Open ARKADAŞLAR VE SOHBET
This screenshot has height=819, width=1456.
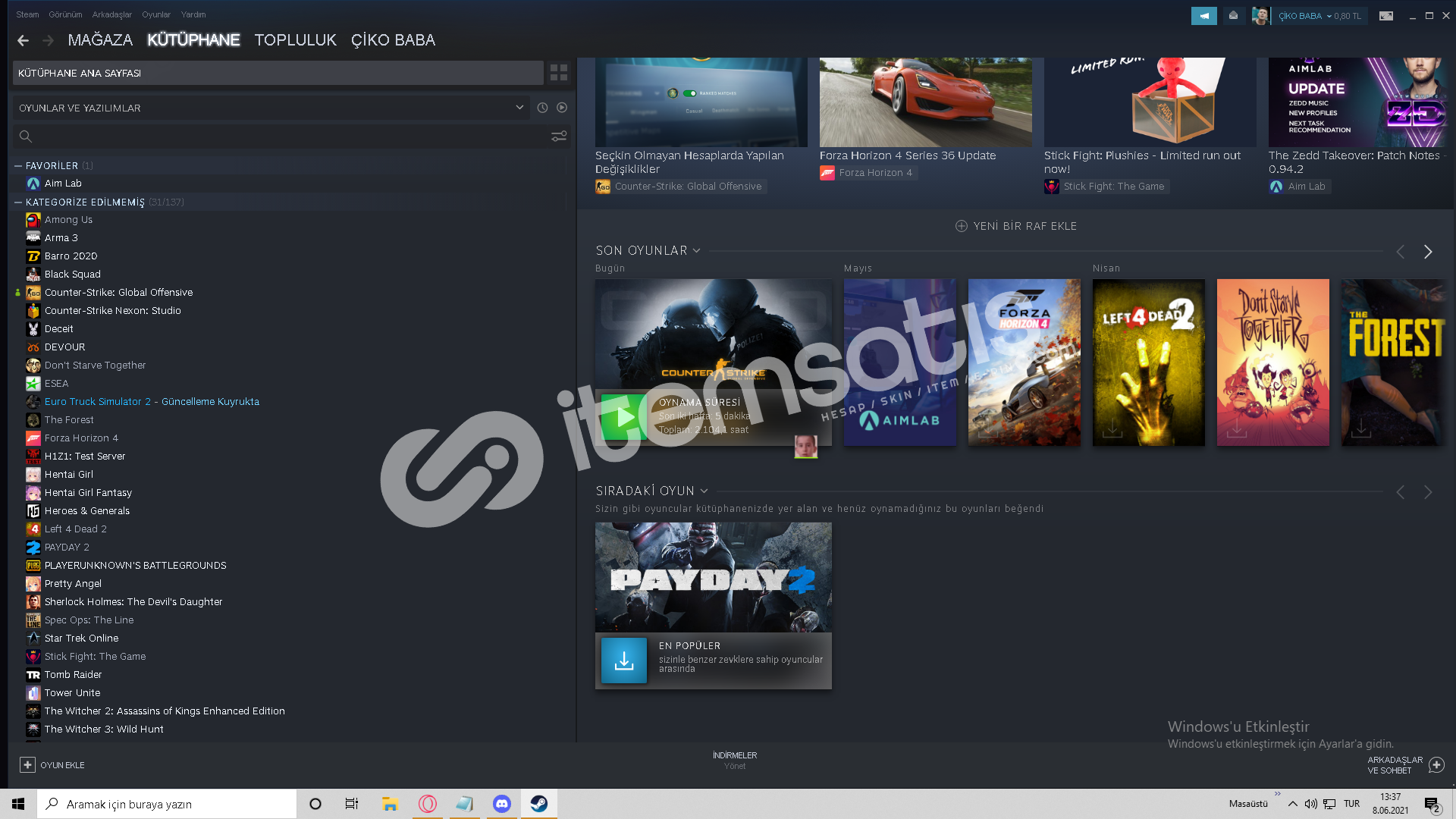point(1405,765)
